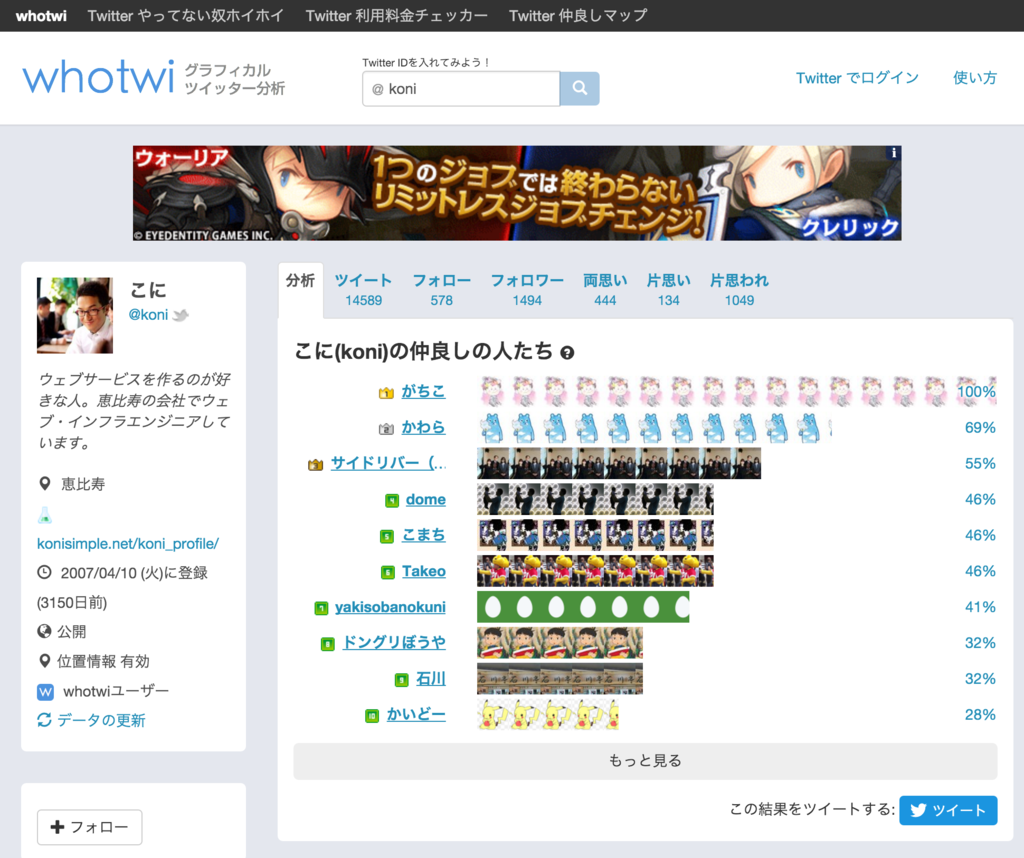1024x858 pixels.
Task: Open かいどー user link
Action: click(x=416, y=714)
